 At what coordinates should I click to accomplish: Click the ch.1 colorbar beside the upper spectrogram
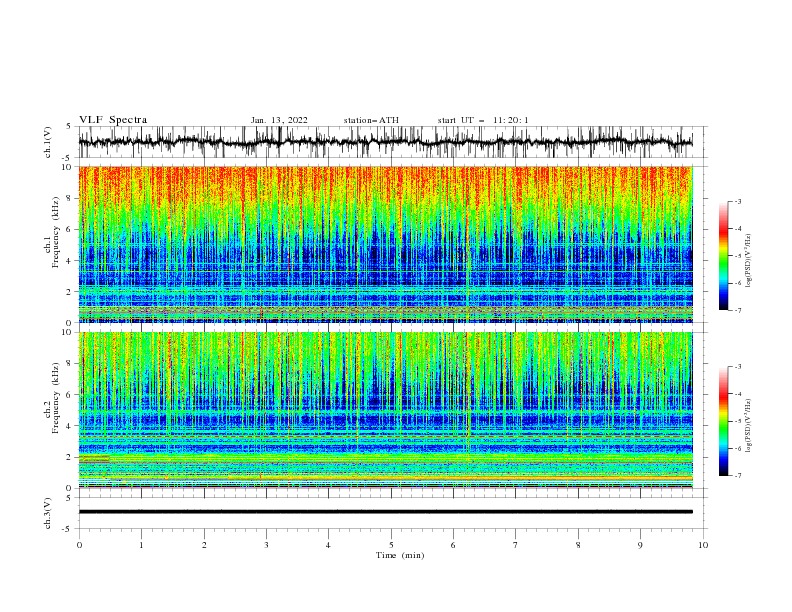(x=723, y=255)
